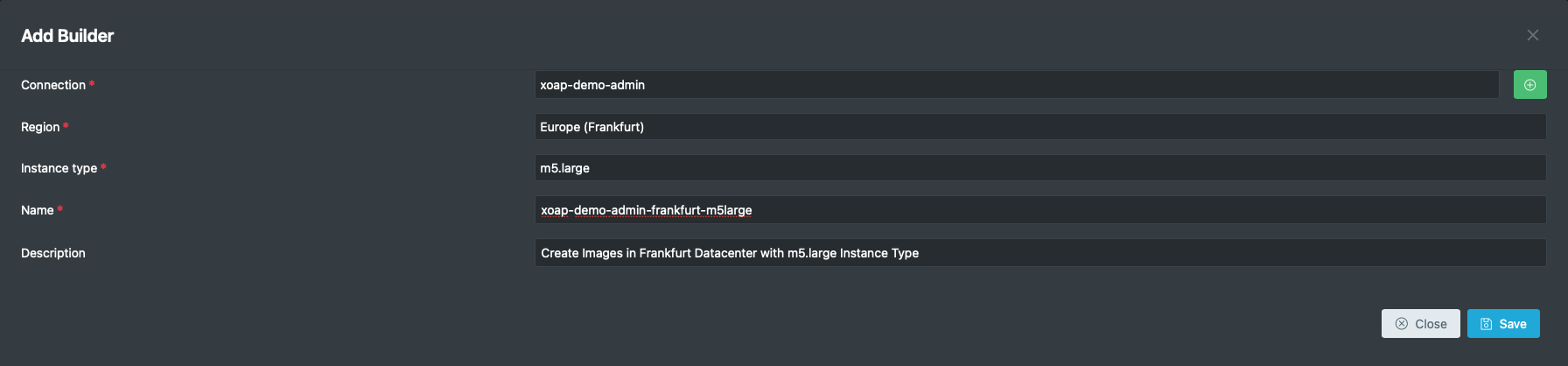Screen dimensions: 1568x366
Task: Focus the Description field about Frankfurt Datacenter
Action: (1040, 253)
